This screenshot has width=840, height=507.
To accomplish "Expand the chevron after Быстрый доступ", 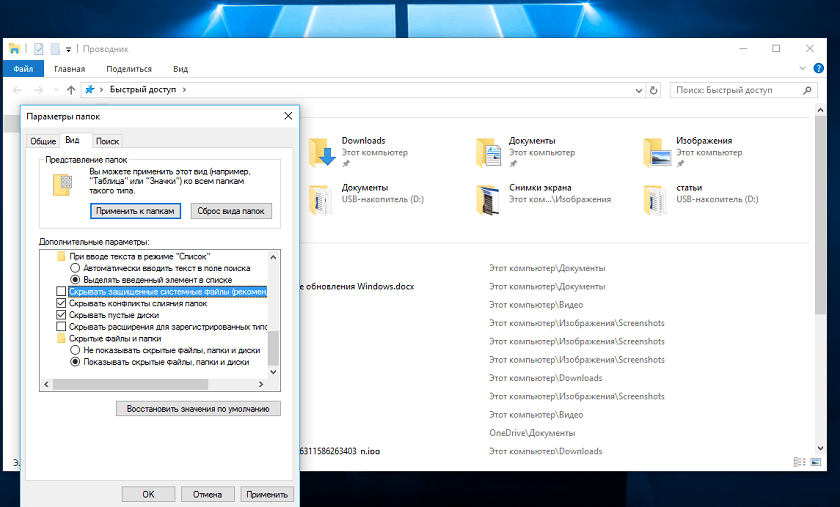I will pyautogui.click(x=184, y=90).
